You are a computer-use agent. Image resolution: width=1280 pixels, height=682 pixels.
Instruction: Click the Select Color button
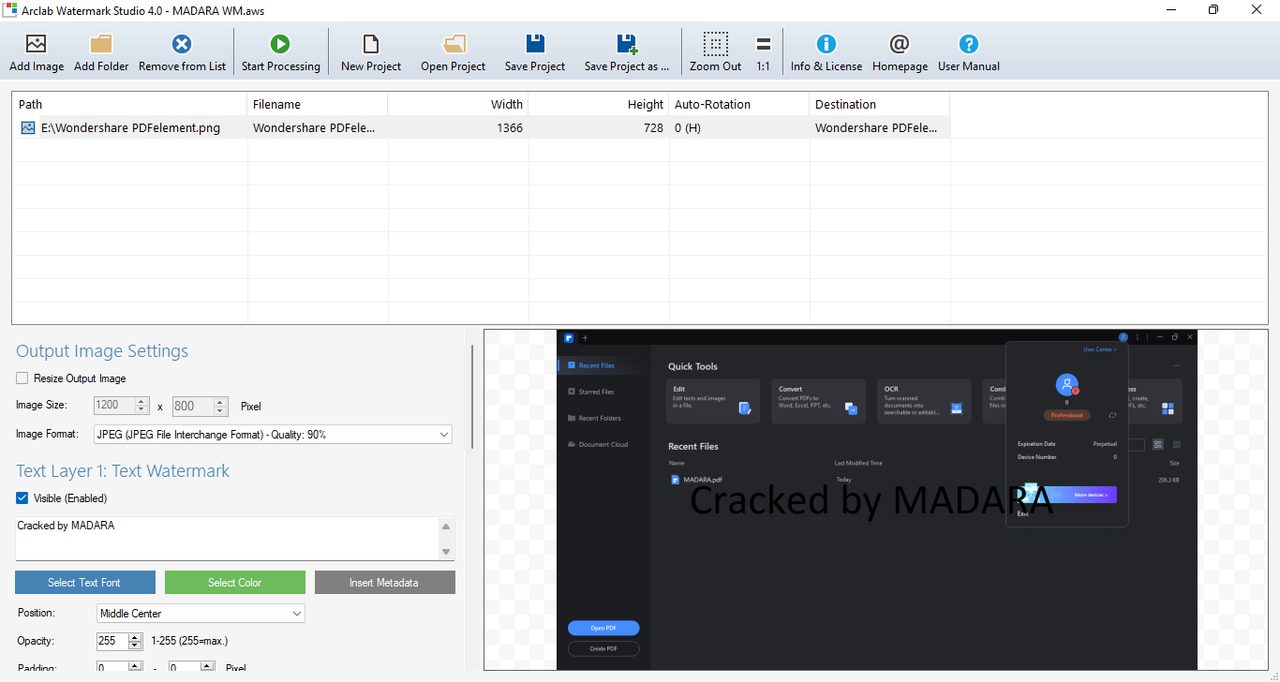coord(235,582)
